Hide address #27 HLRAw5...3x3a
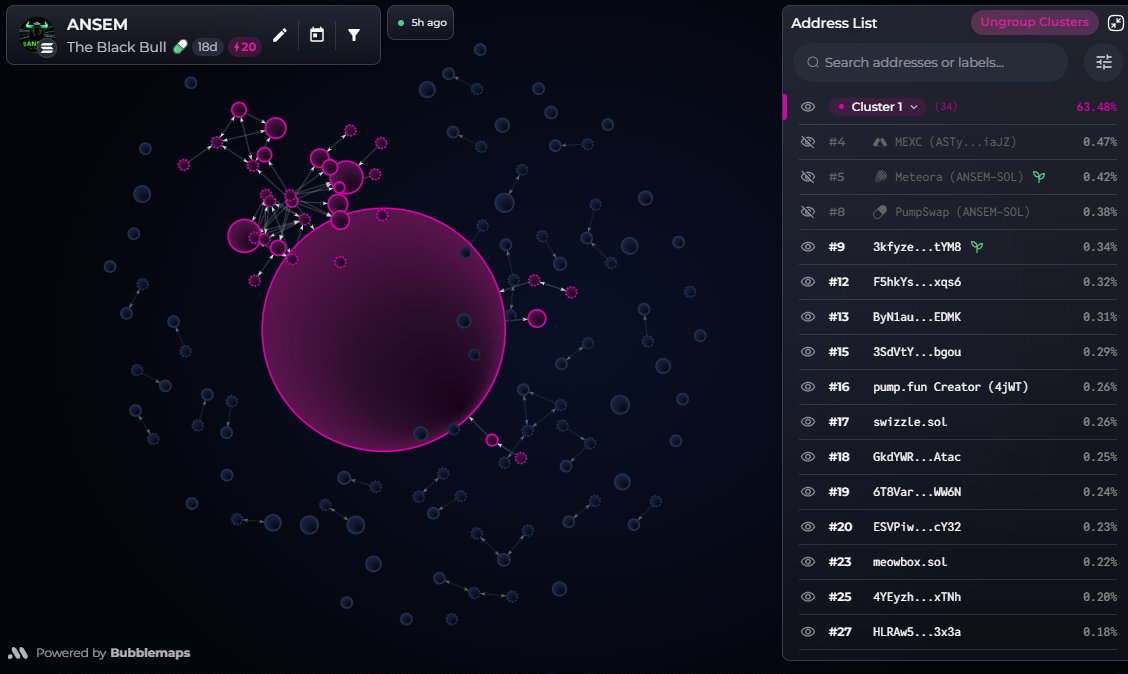This screenshot has width=1128, height=674. pyautogui.click(x=808, y=632)
